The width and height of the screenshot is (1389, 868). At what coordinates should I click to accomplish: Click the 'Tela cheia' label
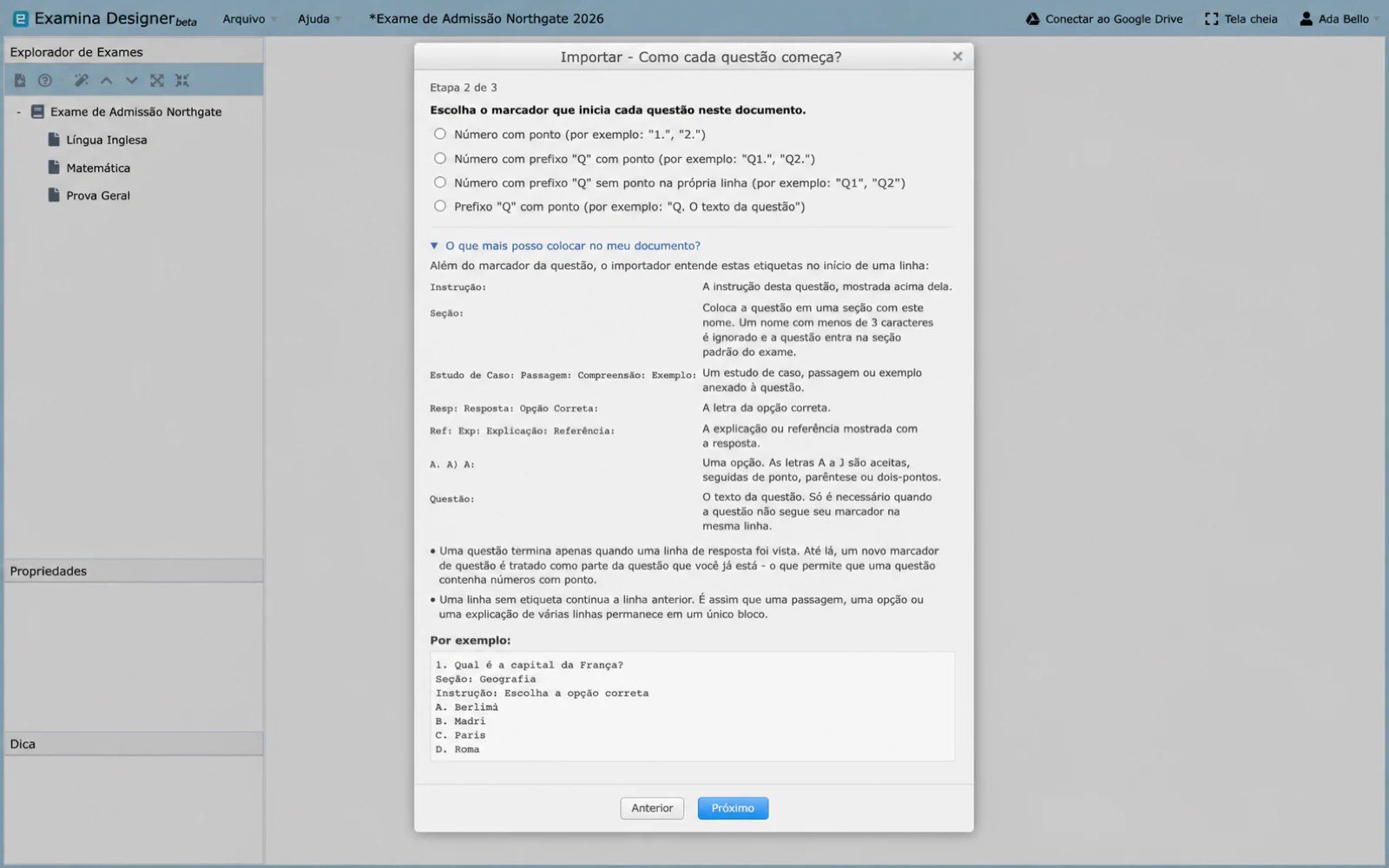pyautogui.click(x=1251, y=19)
